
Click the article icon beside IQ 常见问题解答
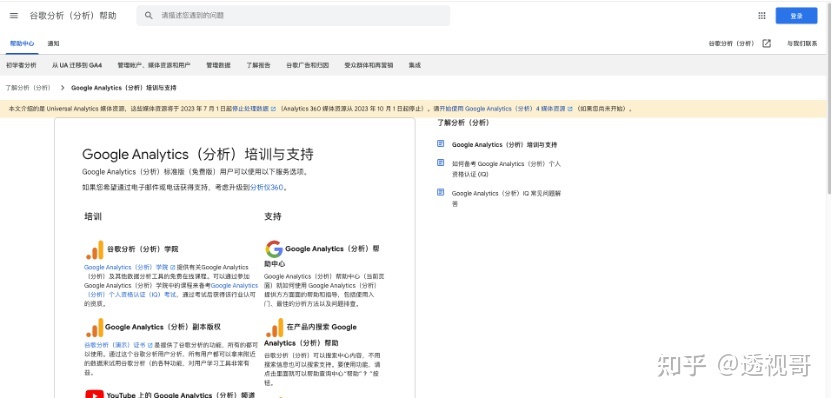pos(440,193)
